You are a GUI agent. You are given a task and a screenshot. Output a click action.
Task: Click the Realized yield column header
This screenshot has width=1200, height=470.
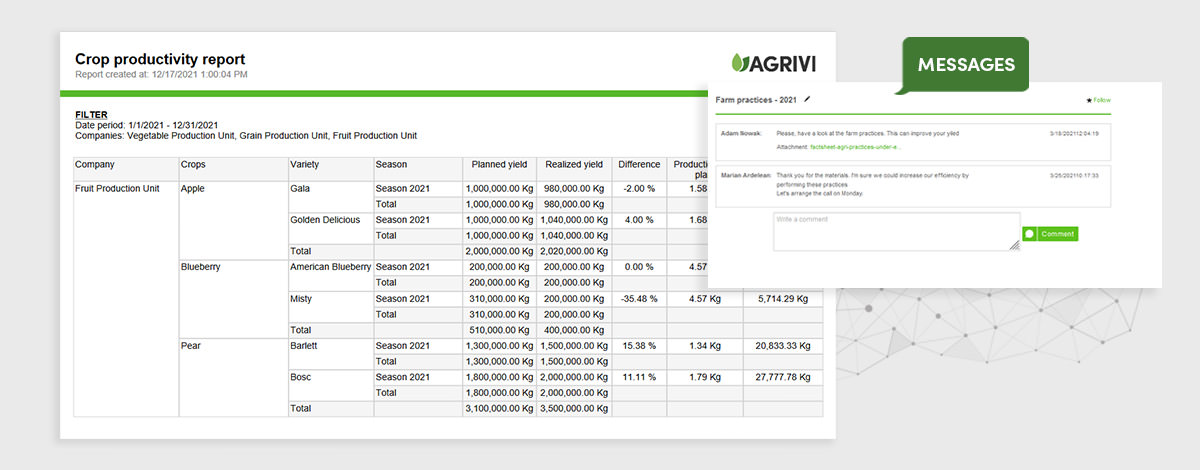pos(573,165)
